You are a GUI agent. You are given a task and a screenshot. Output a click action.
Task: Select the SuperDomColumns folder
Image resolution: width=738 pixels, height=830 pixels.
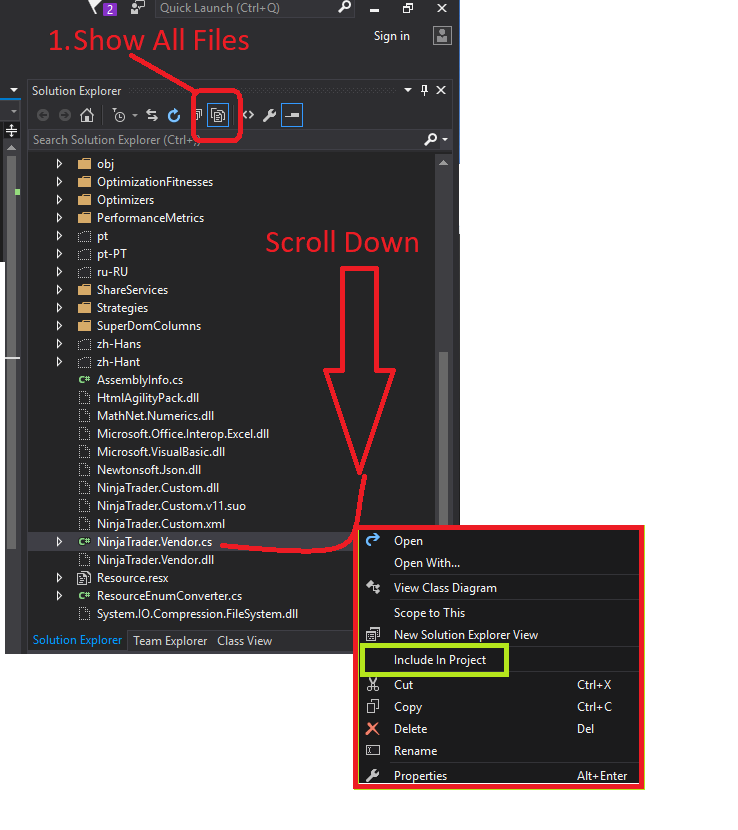tap(149, 326)
